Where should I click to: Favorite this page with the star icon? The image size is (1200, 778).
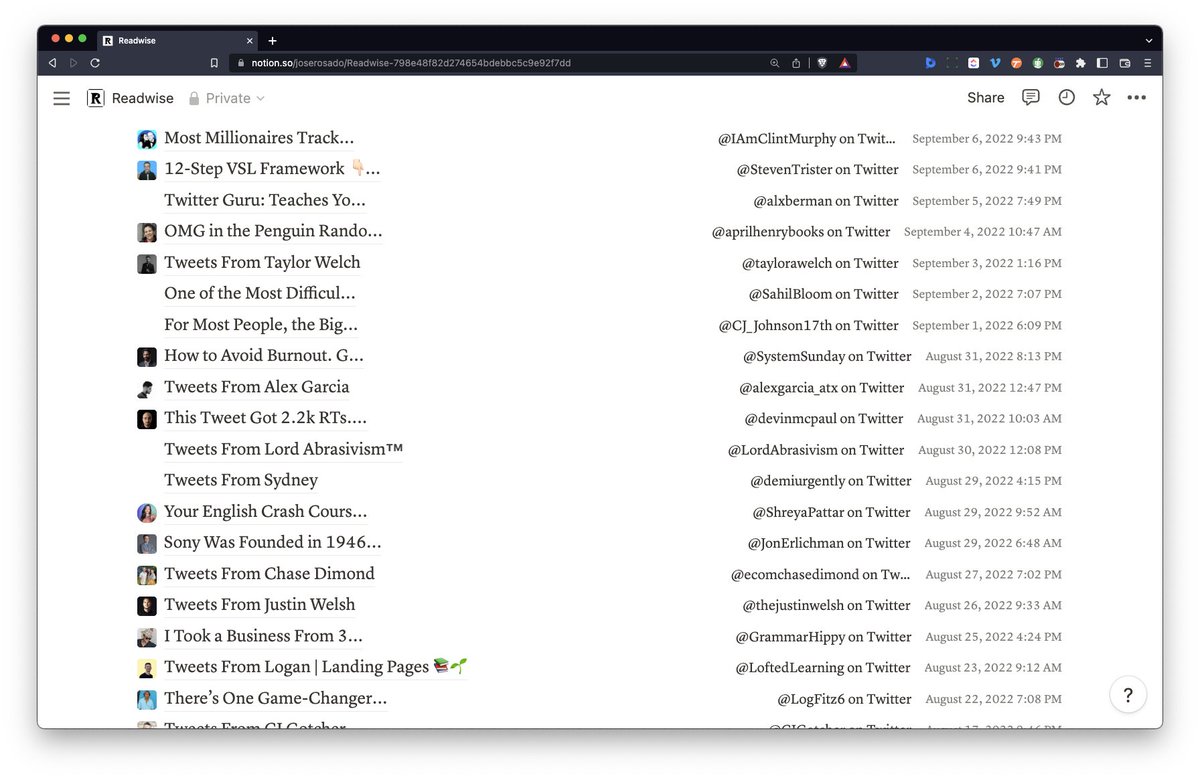[x=1101, y=97]
